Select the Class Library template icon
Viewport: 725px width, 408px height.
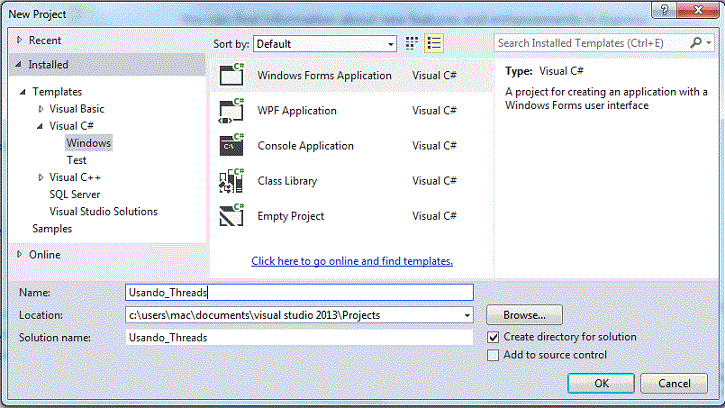(232, 181)
